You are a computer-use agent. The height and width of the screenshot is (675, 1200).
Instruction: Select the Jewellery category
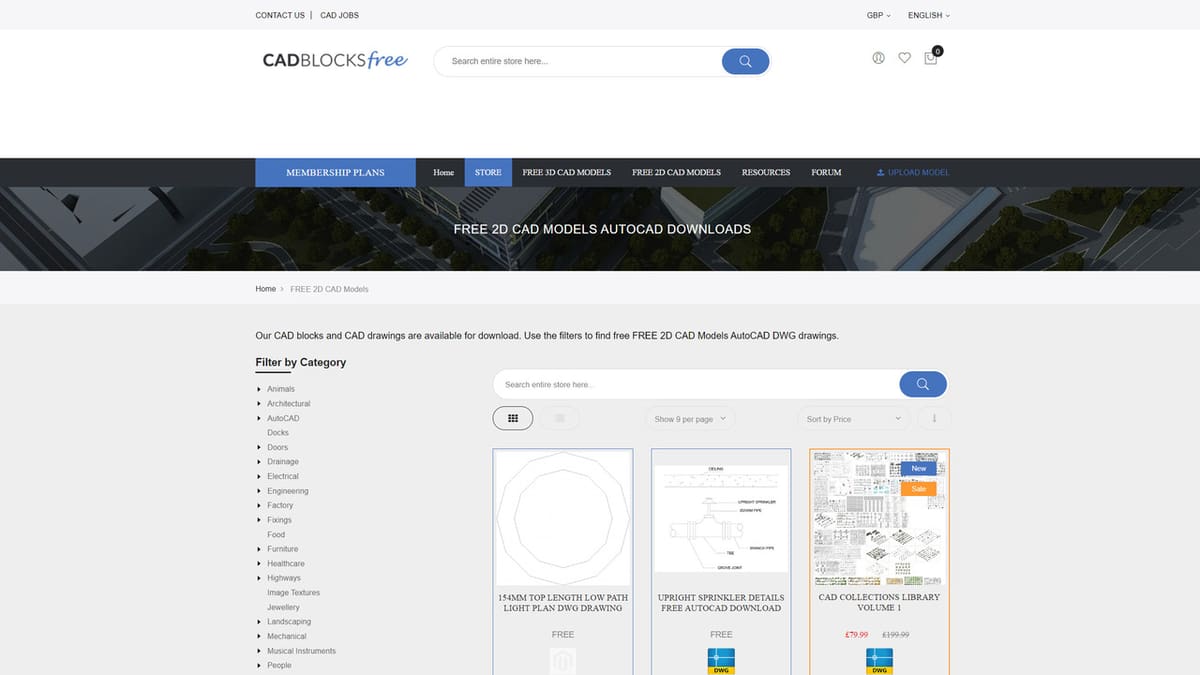(x=283, y=607)
